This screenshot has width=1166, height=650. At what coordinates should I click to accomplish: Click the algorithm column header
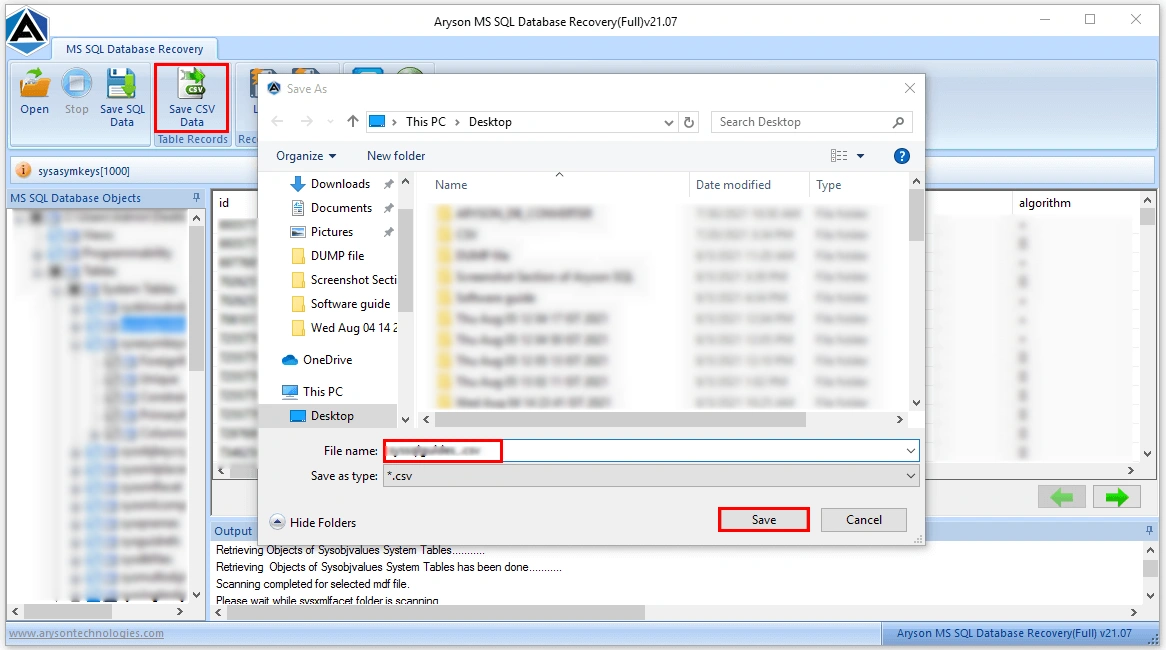point(1044,203)
